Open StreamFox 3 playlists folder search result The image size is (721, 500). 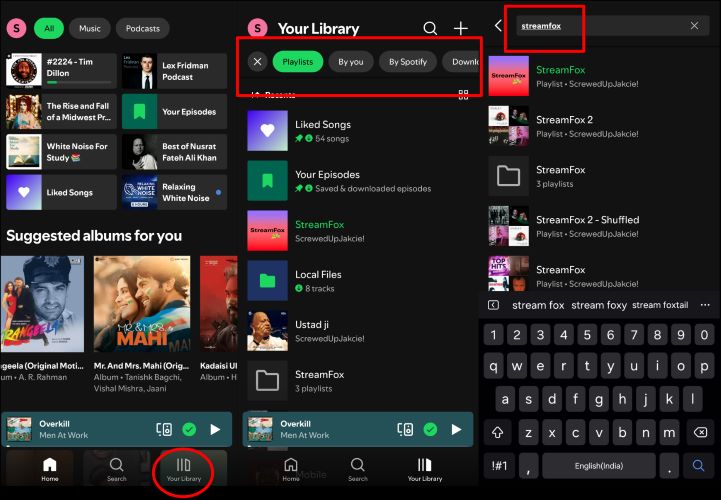[x=600, y=176]
